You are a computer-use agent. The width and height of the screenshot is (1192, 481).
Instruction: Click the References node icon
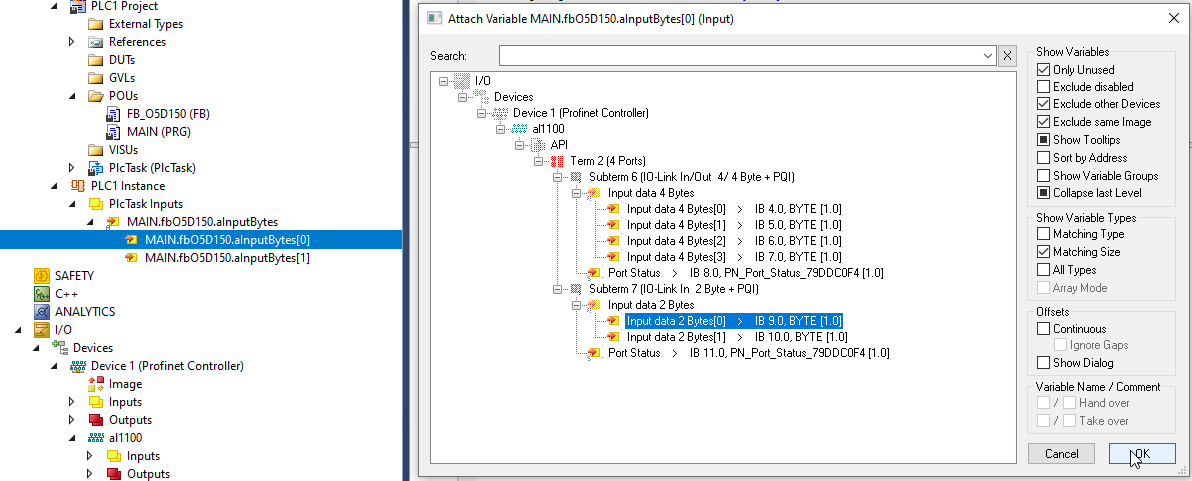[95, 42]
